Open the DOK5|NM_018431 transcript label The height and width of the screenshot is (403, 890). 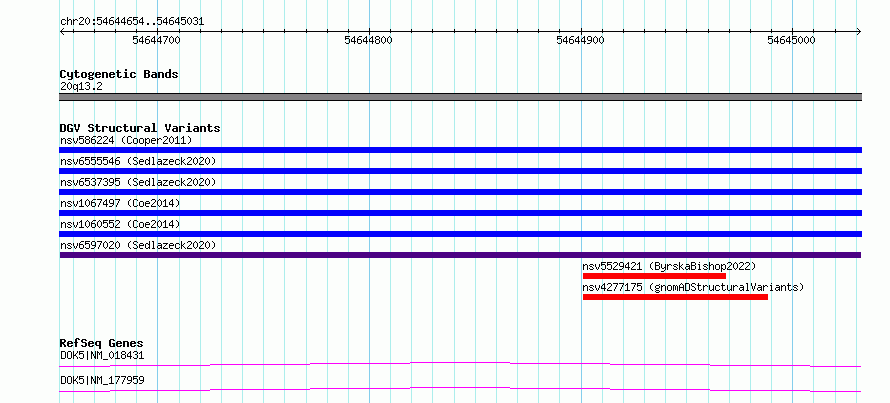tap(102, 356)
